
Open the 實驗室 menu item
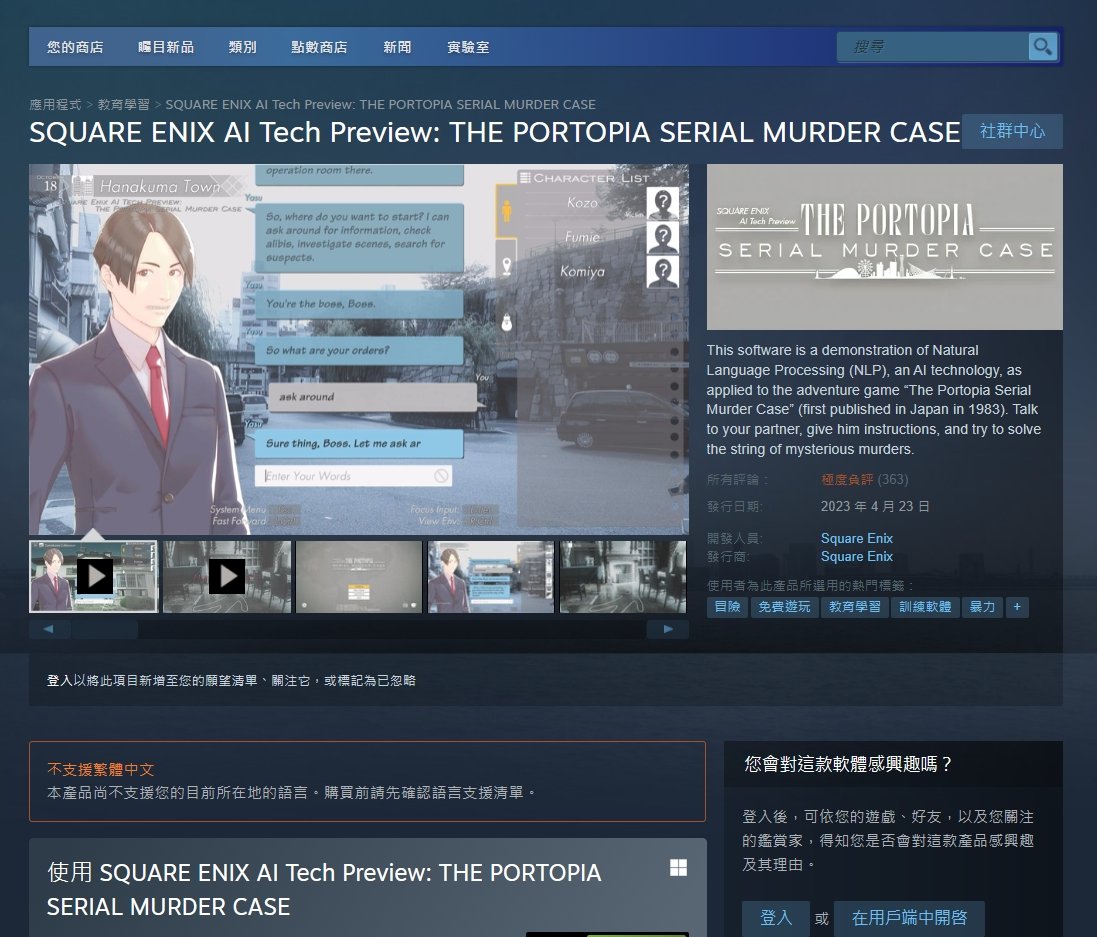pyautogui.click(x=466, y=46)
